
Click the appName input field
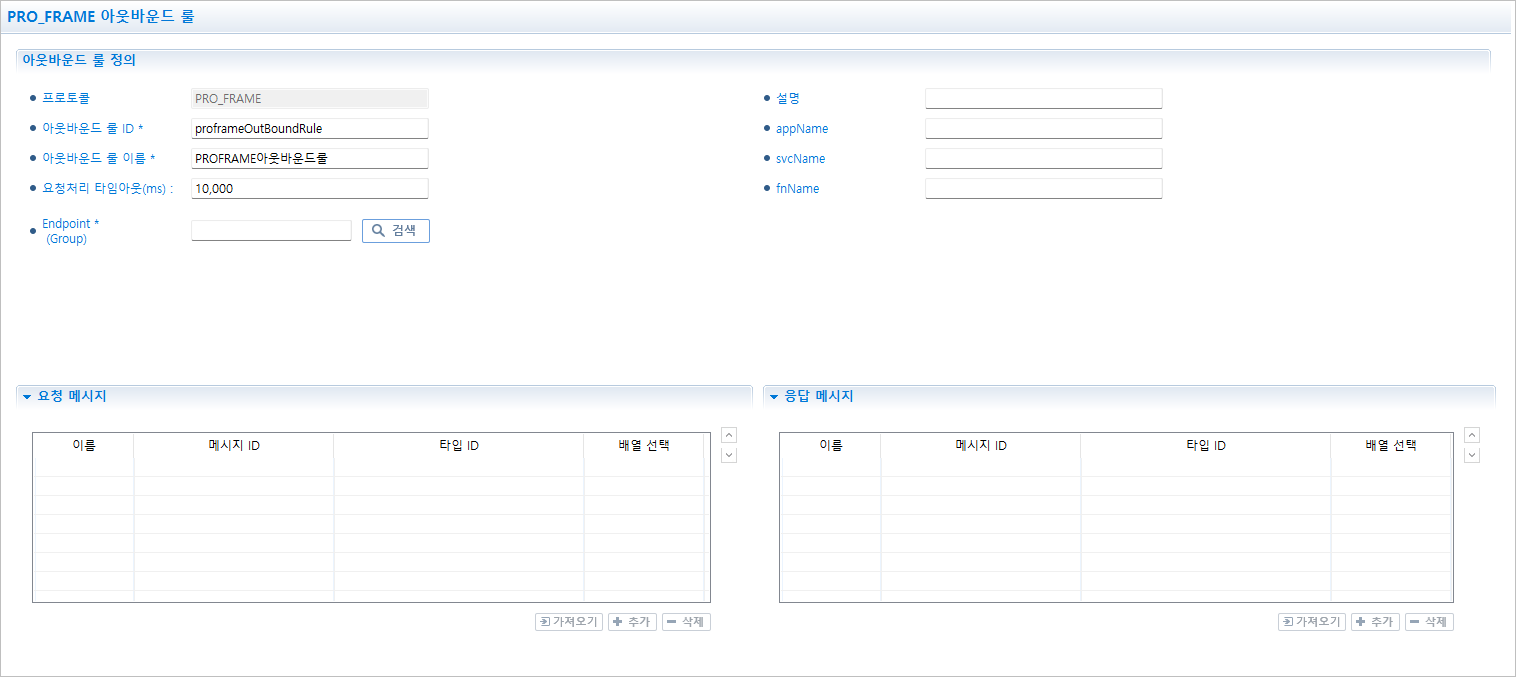[x=1043, y=128]
